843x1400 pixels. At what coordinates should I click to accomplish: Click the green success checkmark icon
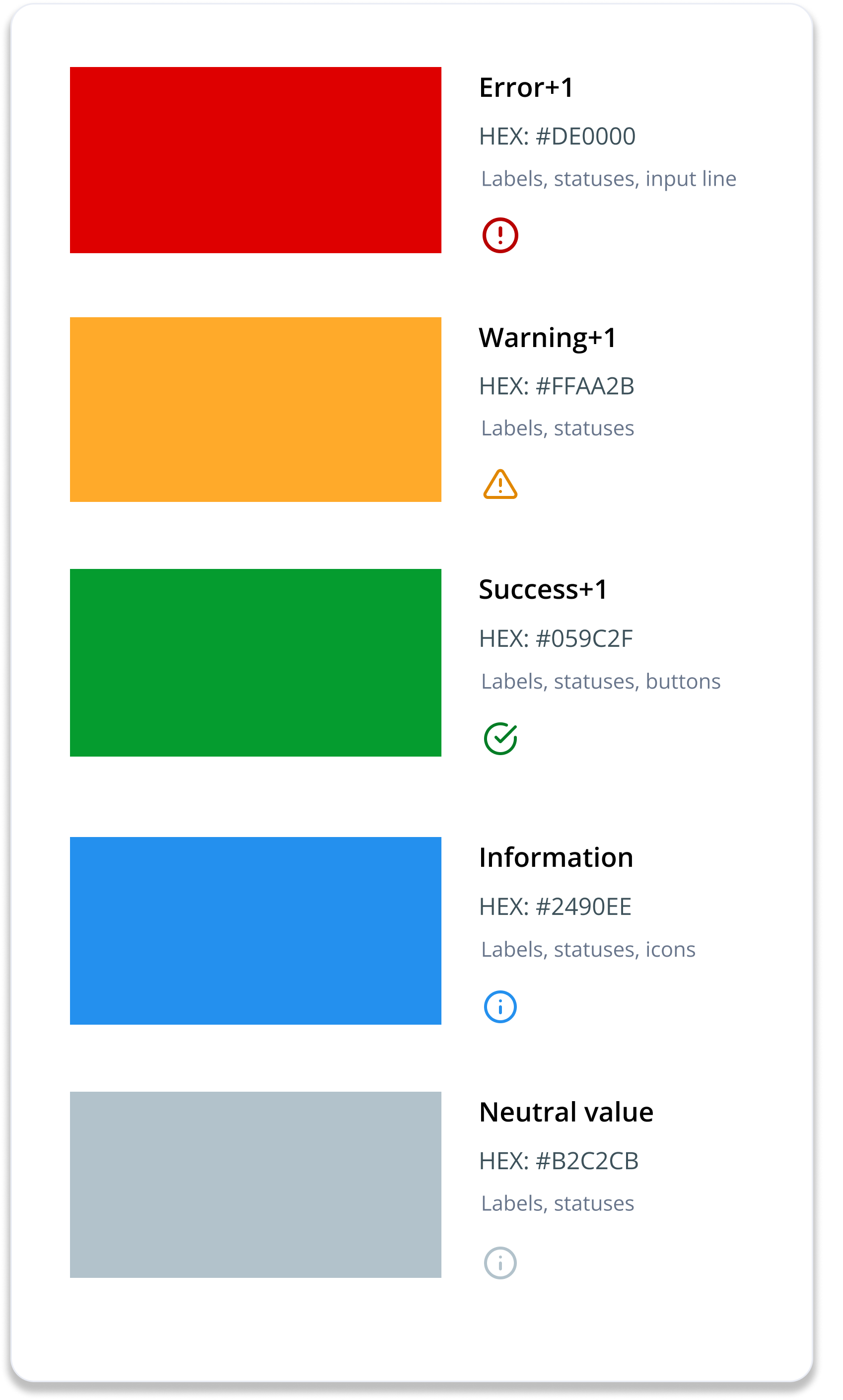[x=500, y=738]
